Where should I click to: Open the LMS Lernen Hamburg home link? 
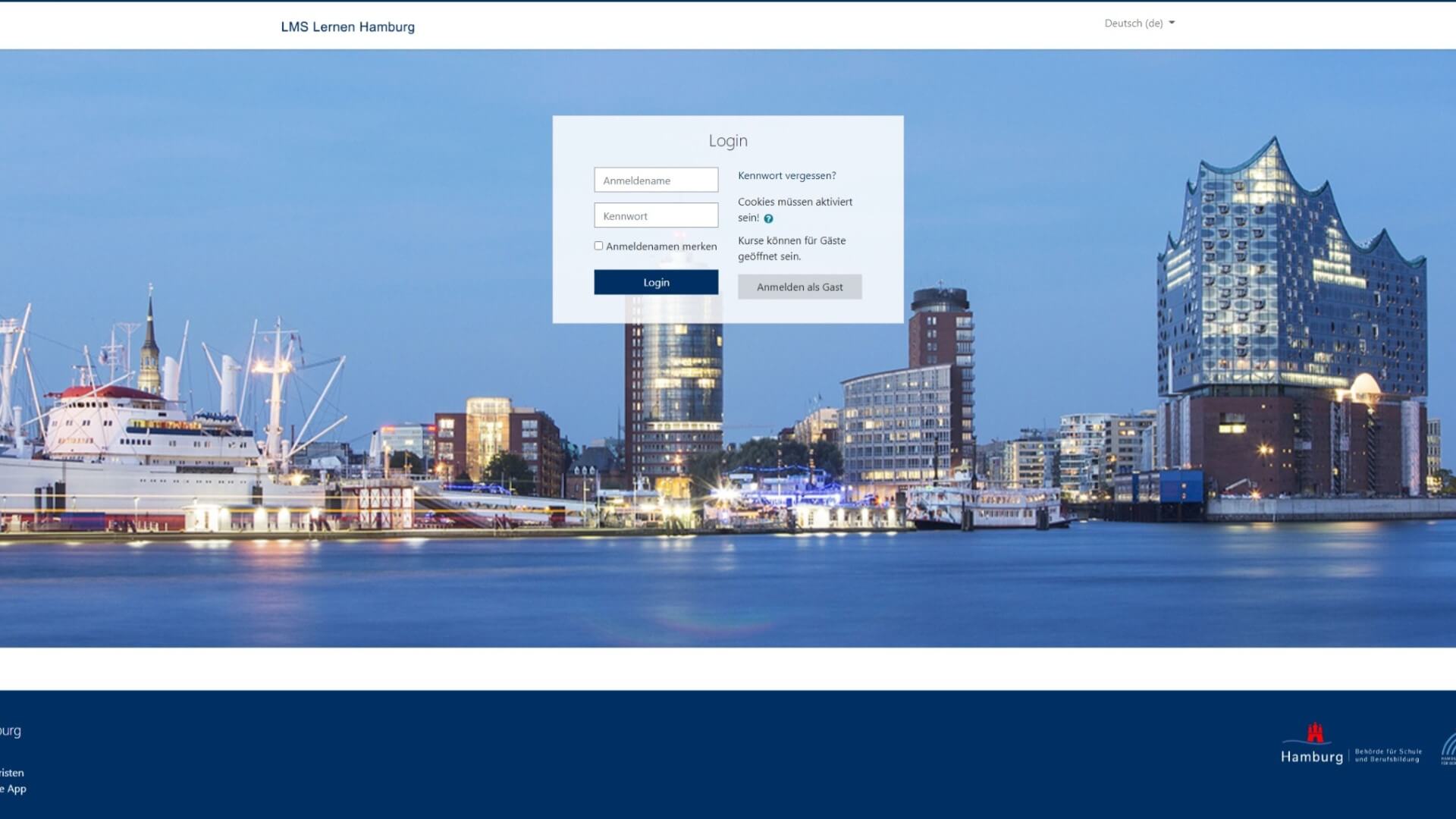point(347,27)
